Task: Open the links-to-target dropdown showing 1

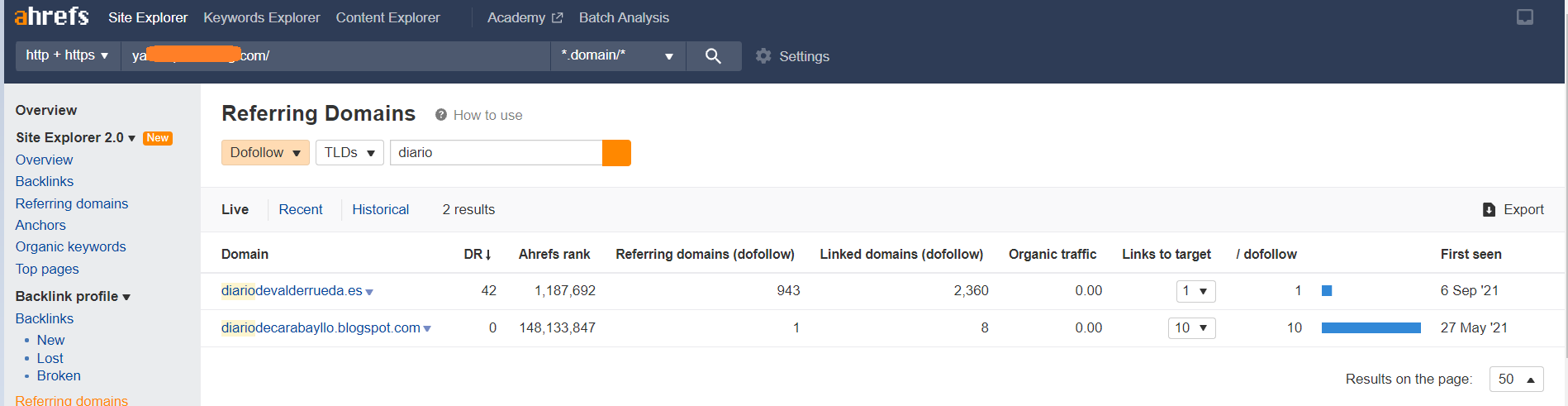Action: coord(1195,291)
